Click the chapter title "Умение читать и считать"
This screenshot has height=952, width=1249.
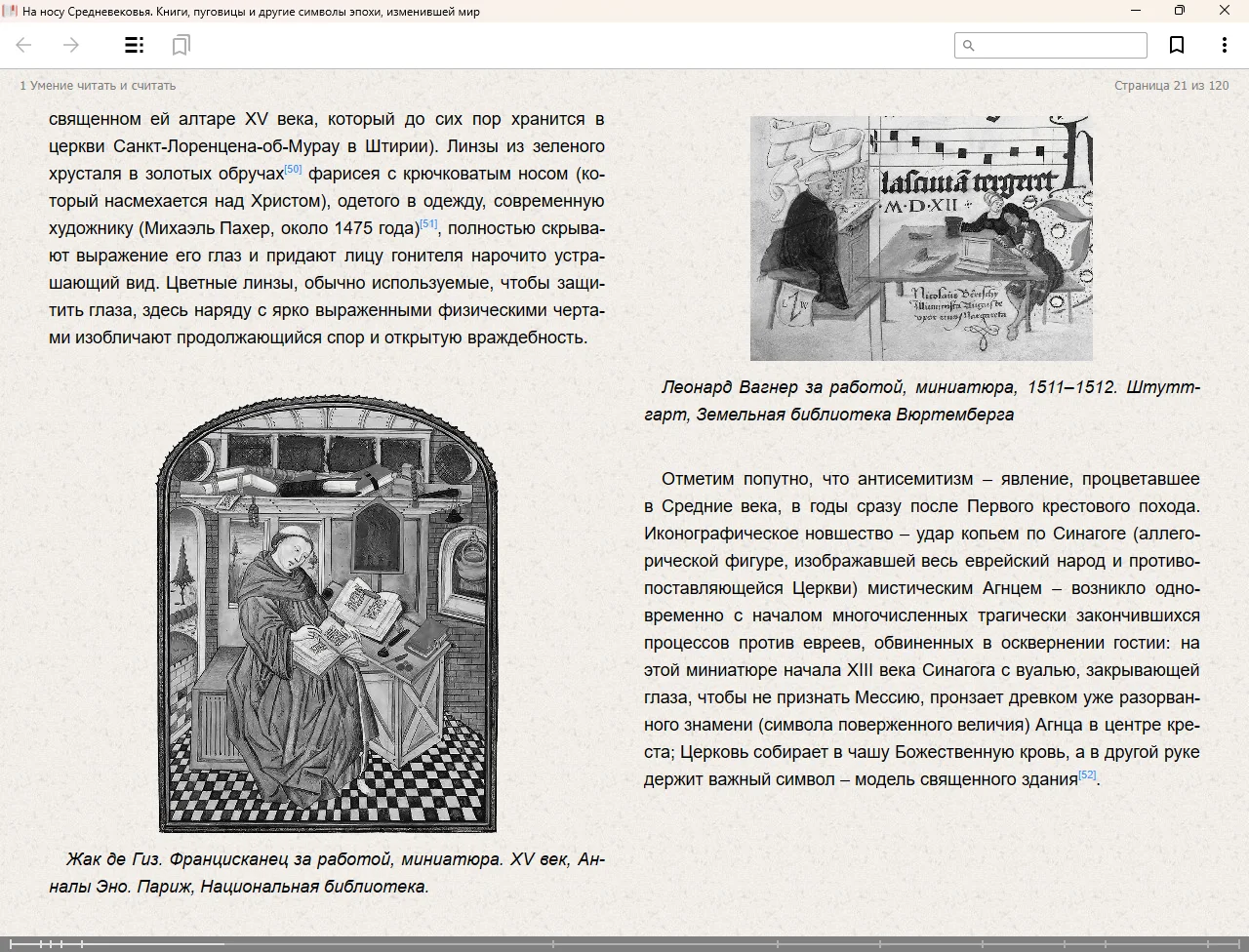(x=98, y=86)
